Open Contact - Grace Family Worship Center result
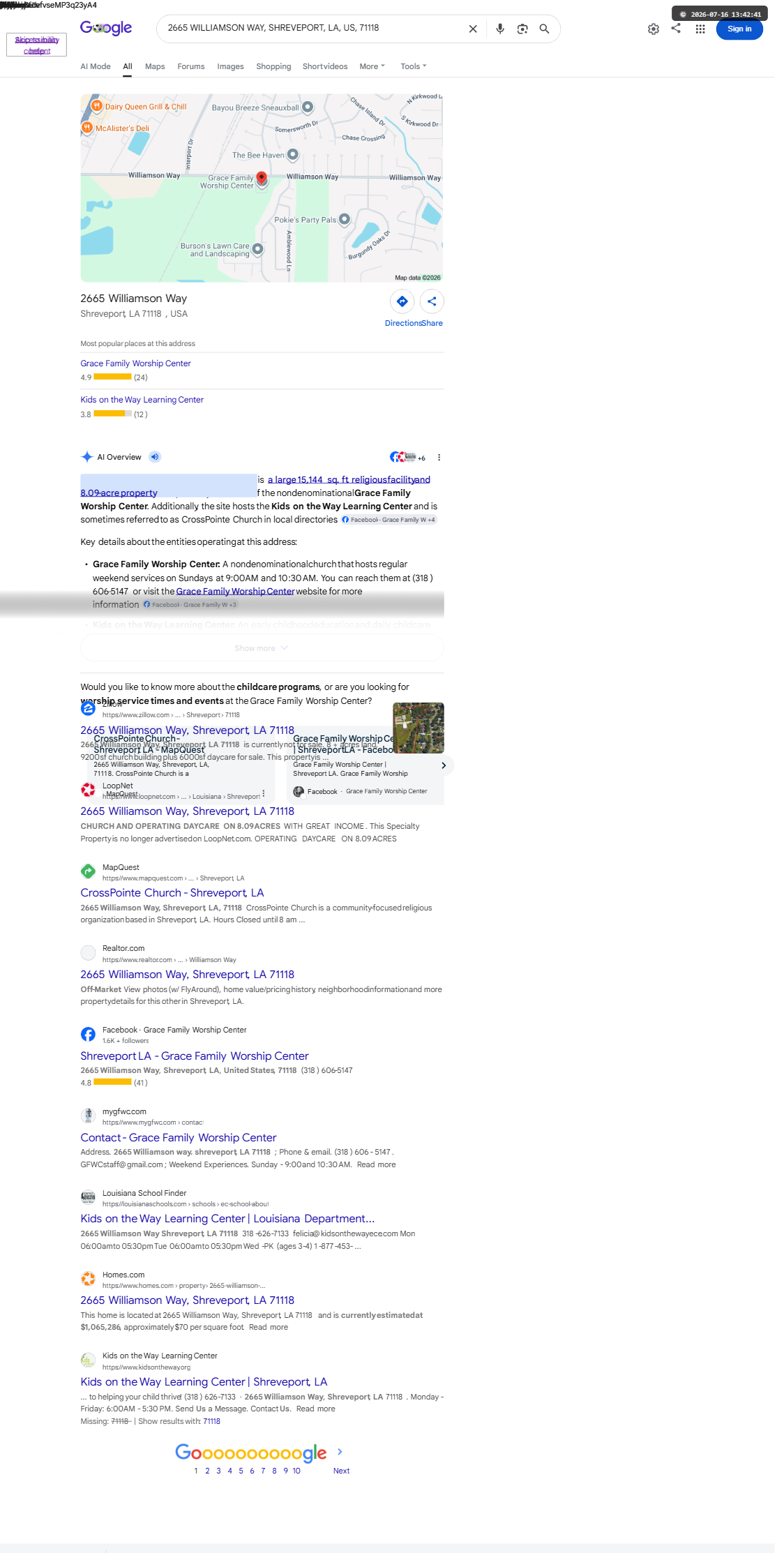Viewport: 784px width, 1553px height. (178, 1138)
